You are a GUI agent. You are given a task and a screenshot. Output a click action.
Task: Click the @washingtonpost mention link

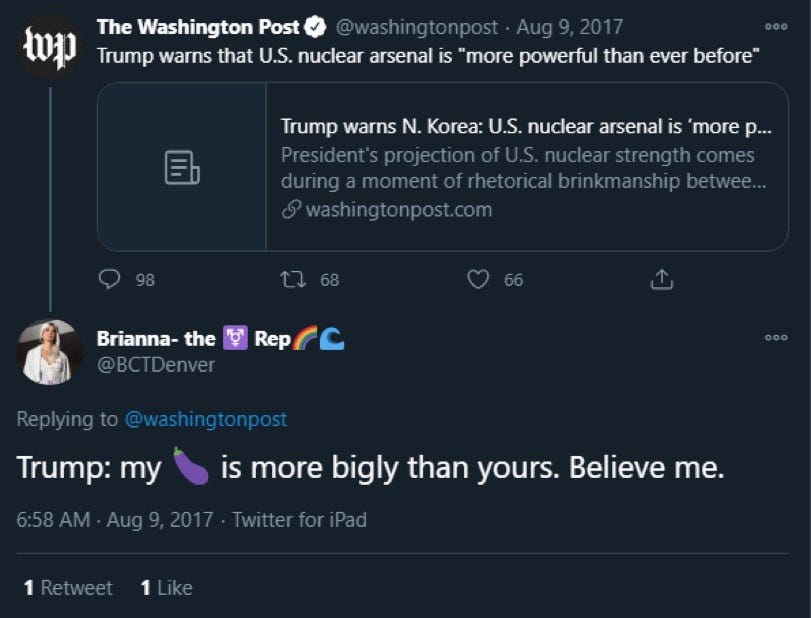(205, 419)
